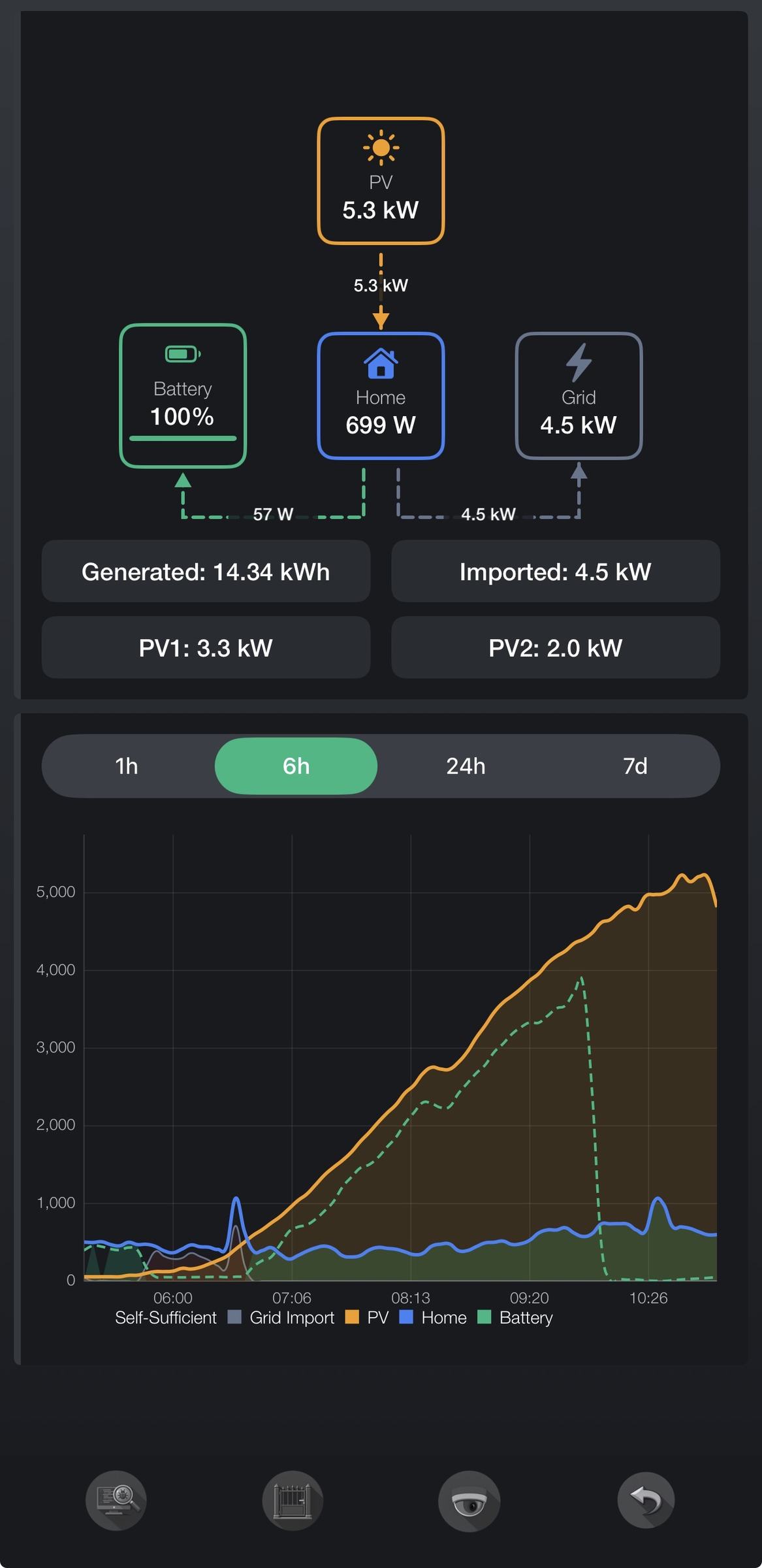Screen dimensions: 762x1568
Task: Tap the Battery level icon
Action: tap(183, 354)
